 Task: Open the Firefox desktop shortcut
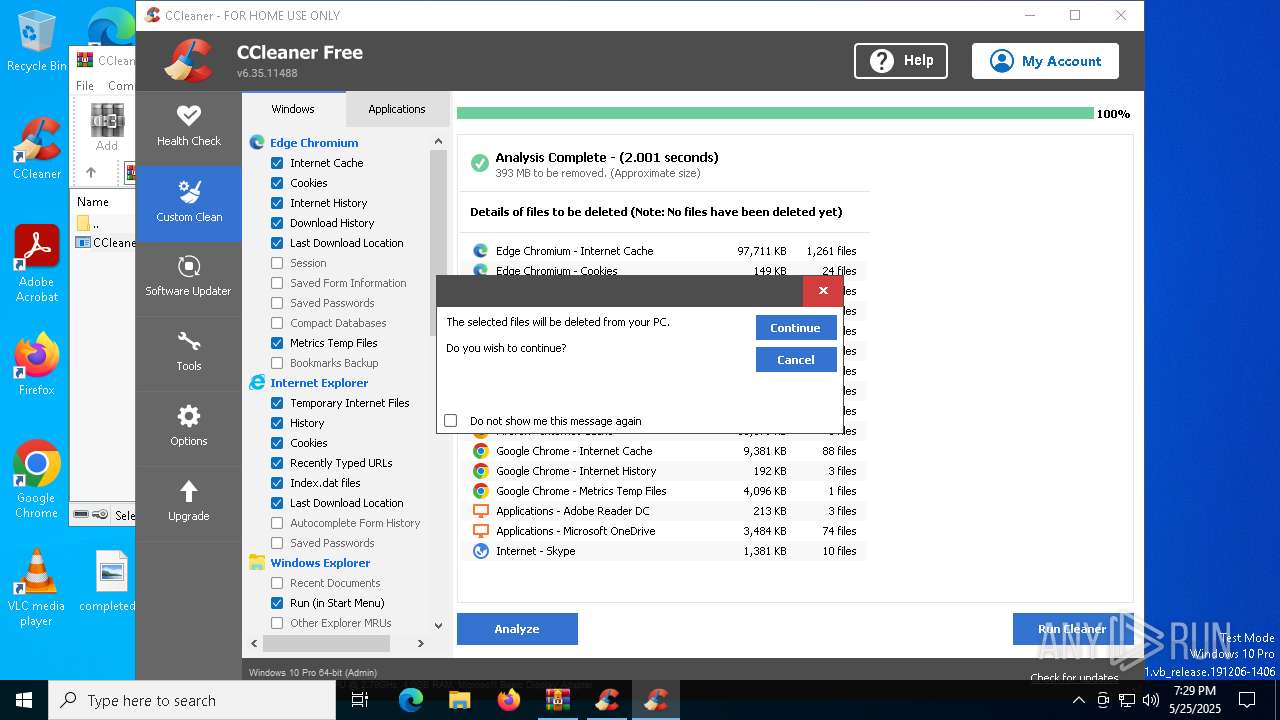(x=36, y=363)
